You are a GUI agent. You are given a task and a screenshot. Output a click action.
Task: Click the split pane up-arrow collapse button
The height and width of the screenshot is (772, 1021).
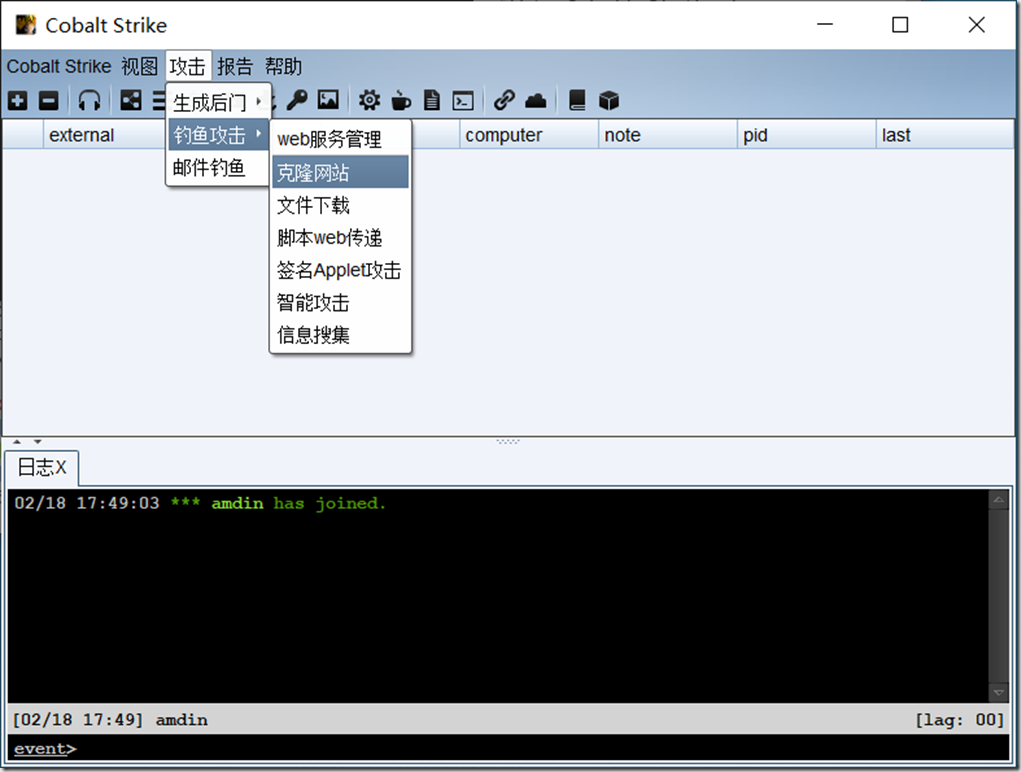pyautogui.click(x=17, y=441)
